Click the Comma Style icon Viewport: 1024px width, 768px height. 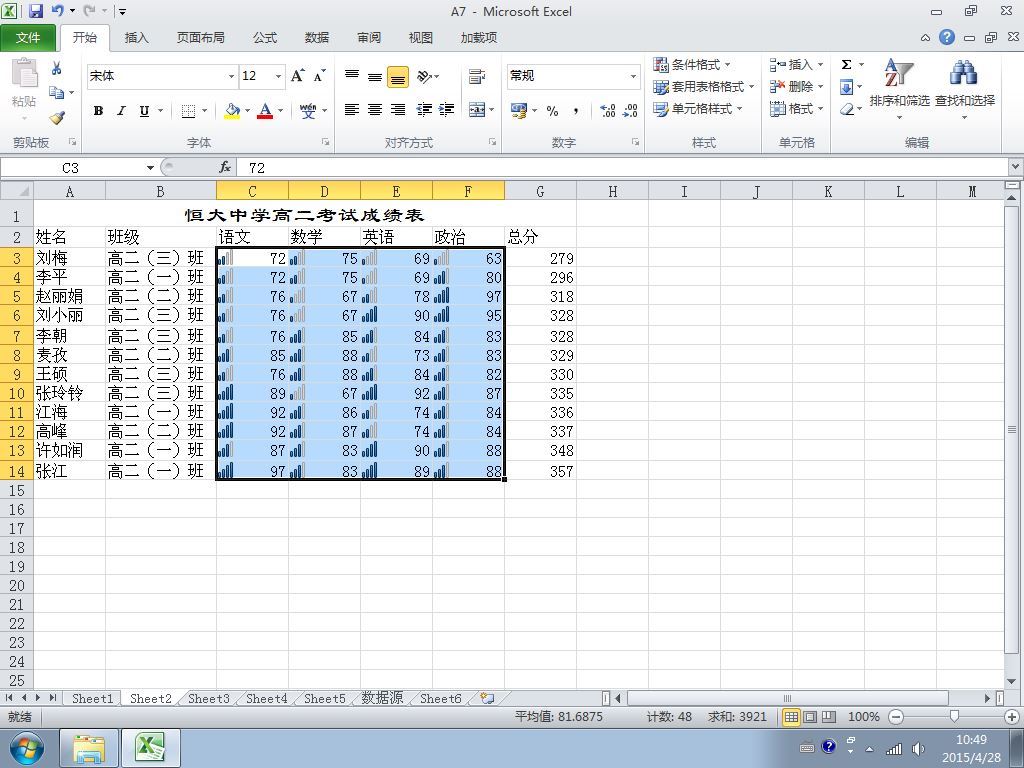[575, 110]
